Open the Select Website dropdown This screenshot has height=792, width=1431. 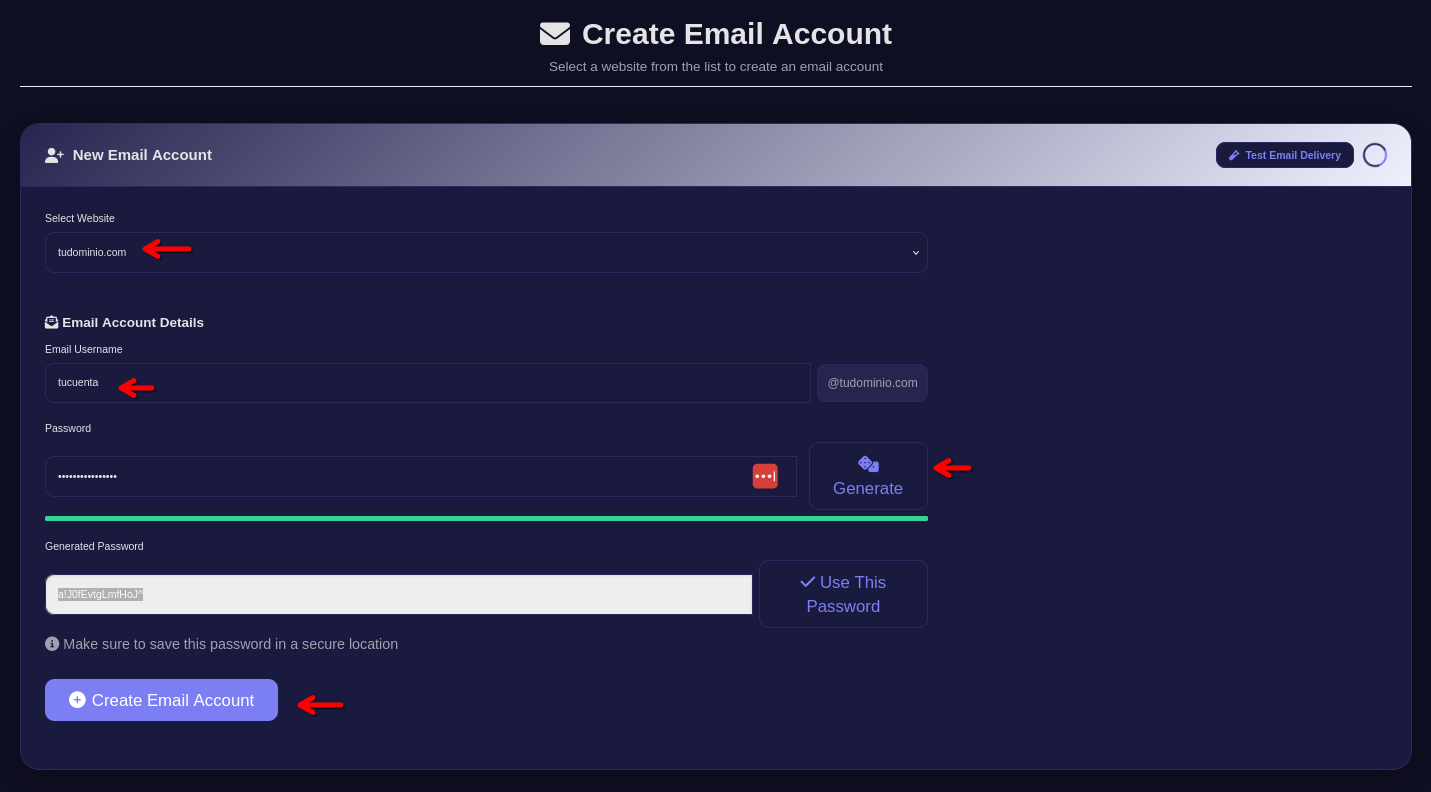pos(486,252)
